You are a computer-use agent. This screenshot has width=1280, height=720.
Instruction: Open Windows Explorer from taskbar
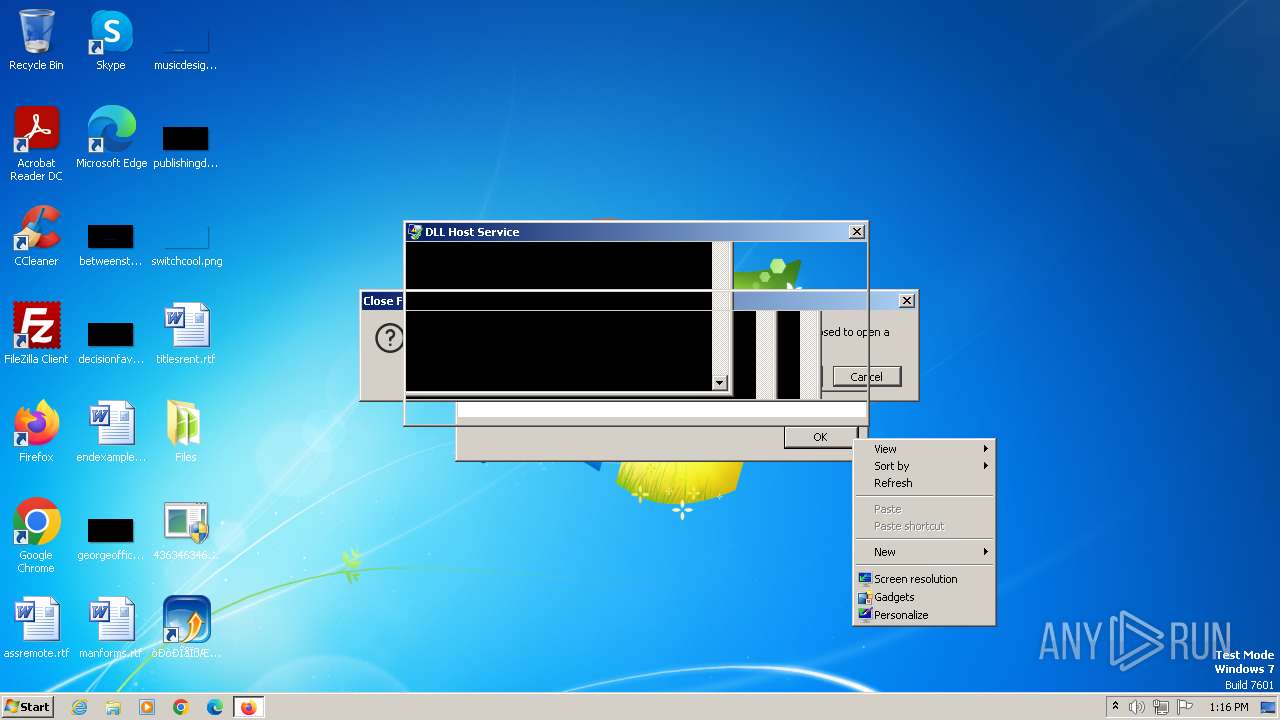(113, 707)
